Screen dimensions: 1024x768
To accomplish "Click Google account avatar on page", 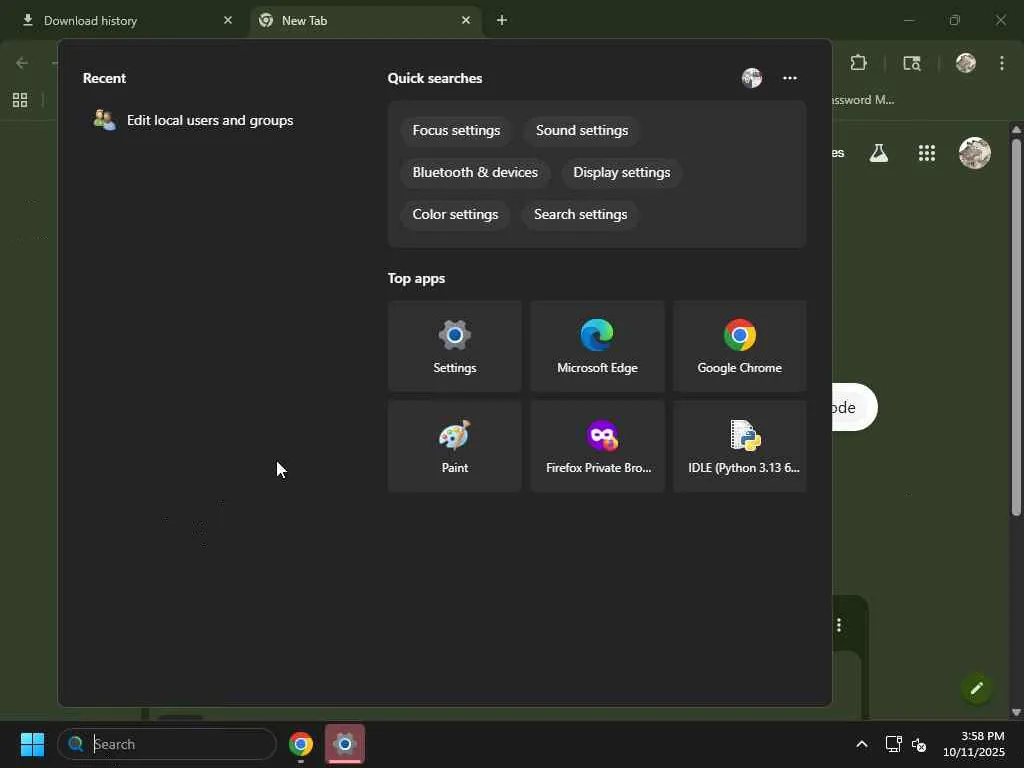I will coord(974,153).
